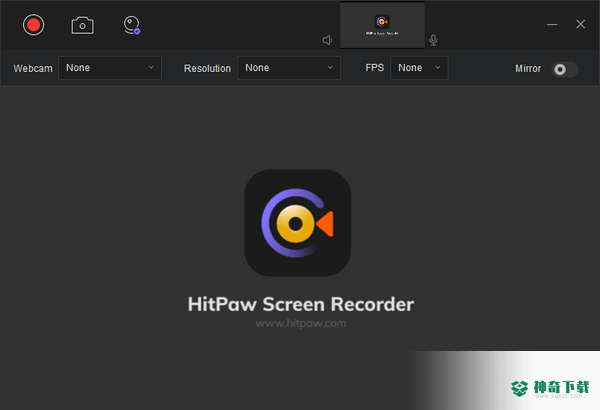Click the Resolution label
The image size is (600, 410).
[x=207, y=69]
